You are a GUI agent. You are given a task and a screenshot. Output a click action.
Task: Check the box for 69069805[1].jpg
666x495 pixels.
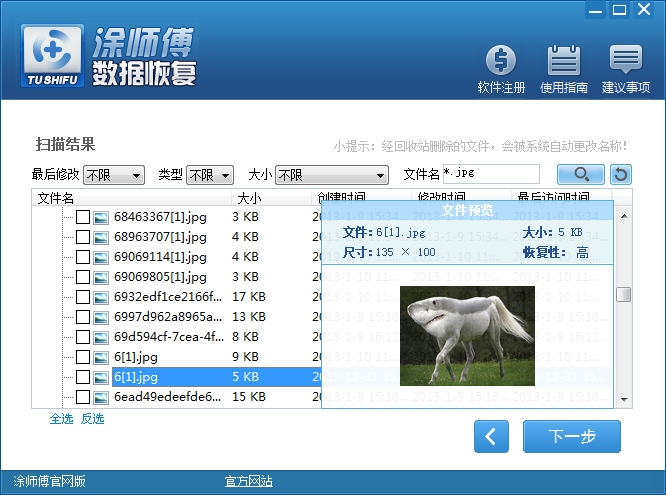click(x=83, y=277)
